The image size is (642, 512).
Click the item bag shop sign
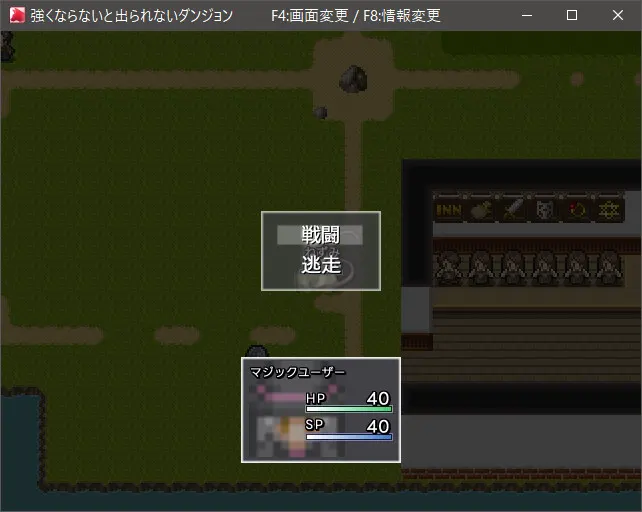[482, 210]
